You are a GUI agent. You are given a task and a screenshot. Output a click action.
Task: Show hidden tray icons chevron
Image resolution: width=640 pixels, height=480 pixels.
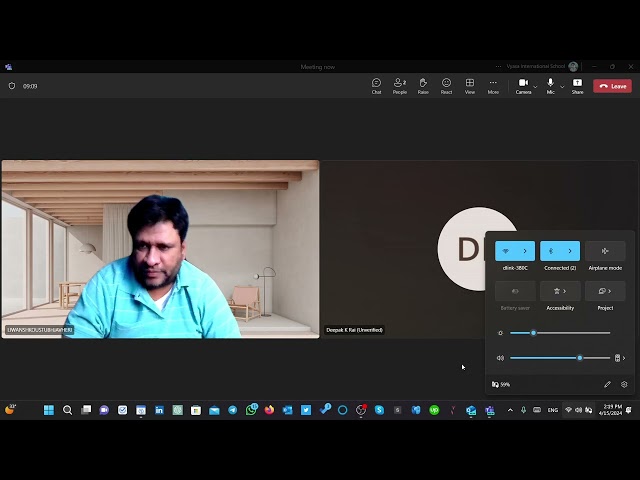[x=510, y=410]
